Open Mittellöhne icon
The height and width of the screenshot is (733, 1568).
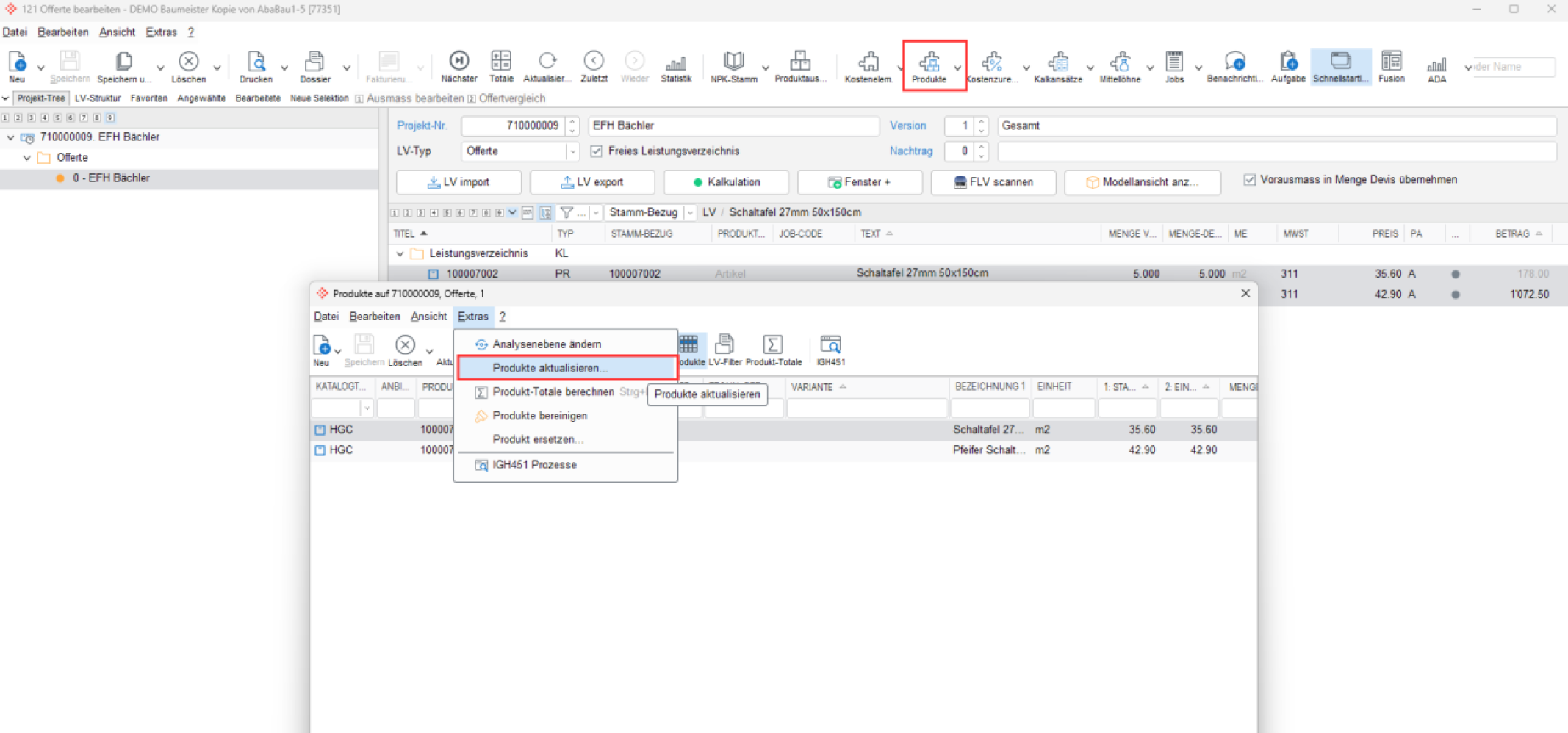pyautogui.click(x=1120, y=61)
